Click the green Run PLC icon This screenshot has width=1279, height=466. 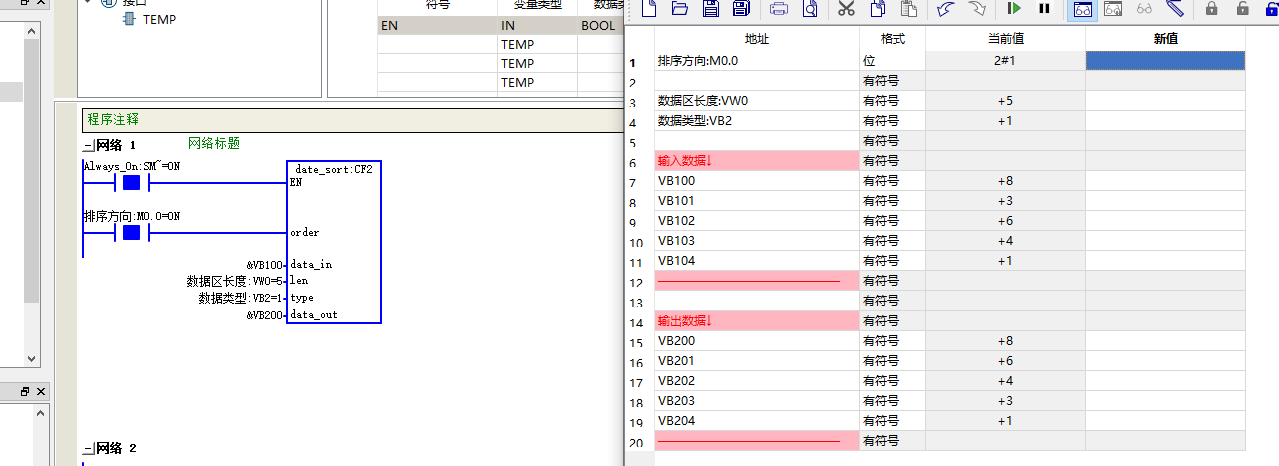click(1014, 9)
